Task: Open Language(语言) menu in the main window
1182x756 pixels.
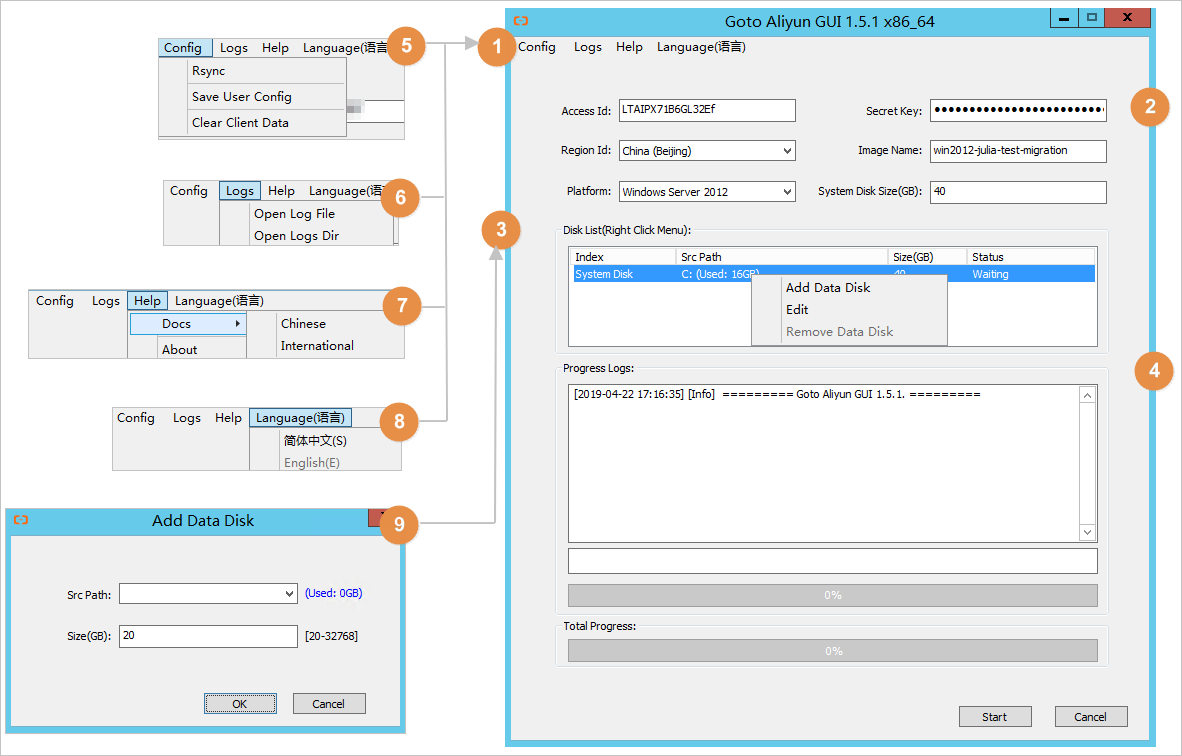Action: tap(701, 47)
